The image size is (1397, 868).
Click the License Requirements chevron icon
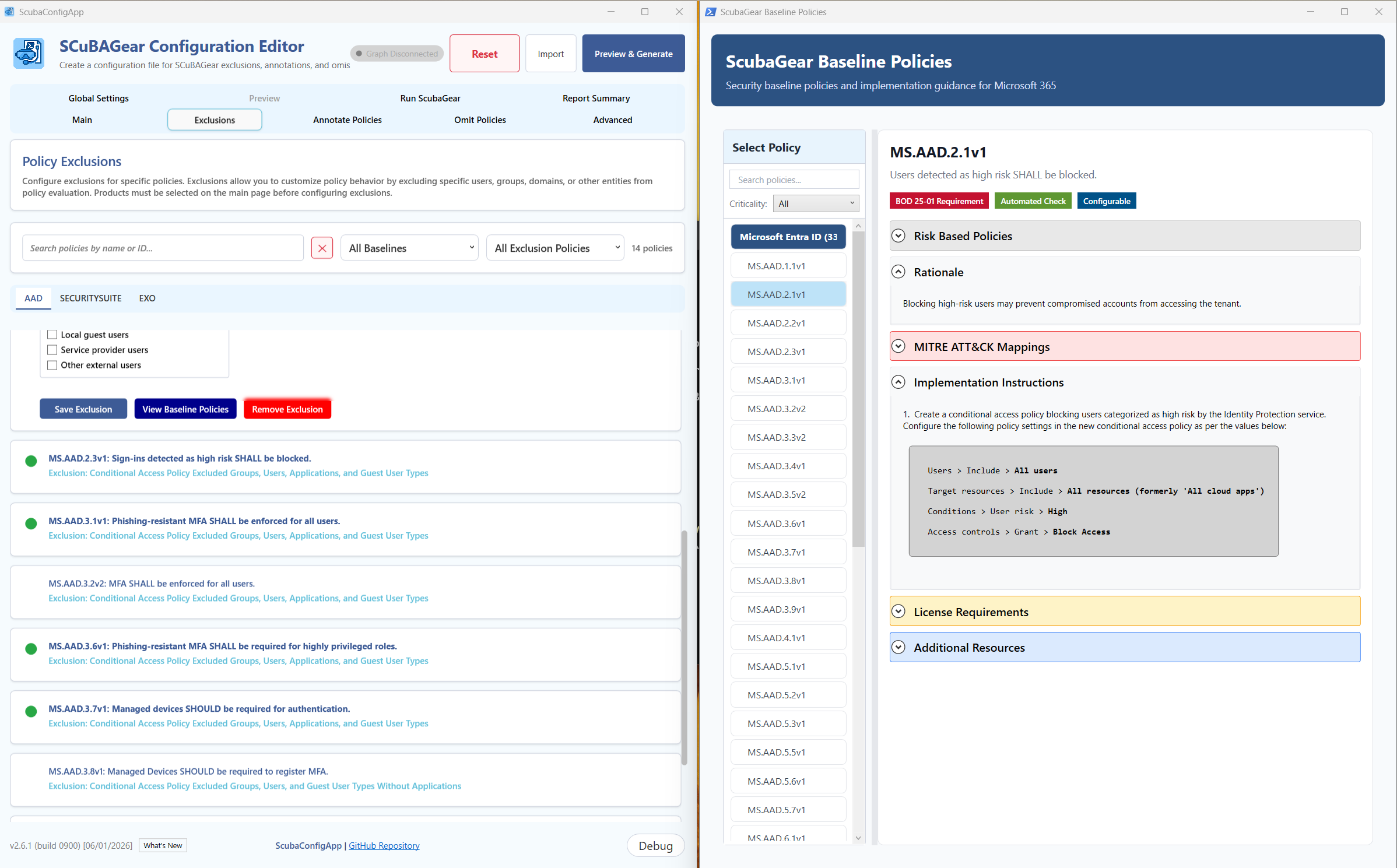[898, 612]
